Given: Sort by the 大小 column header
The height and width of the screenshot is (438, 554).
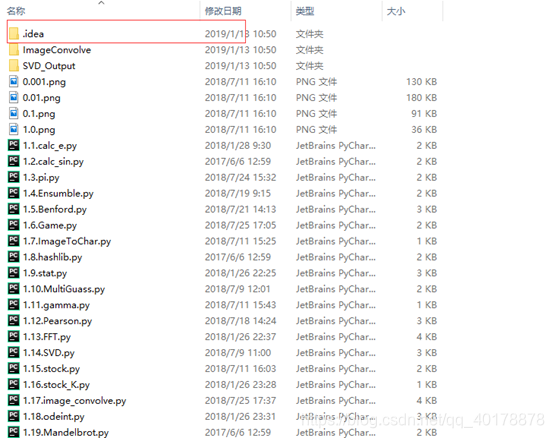Looking at the screenshot, I should tap(396, 11).
